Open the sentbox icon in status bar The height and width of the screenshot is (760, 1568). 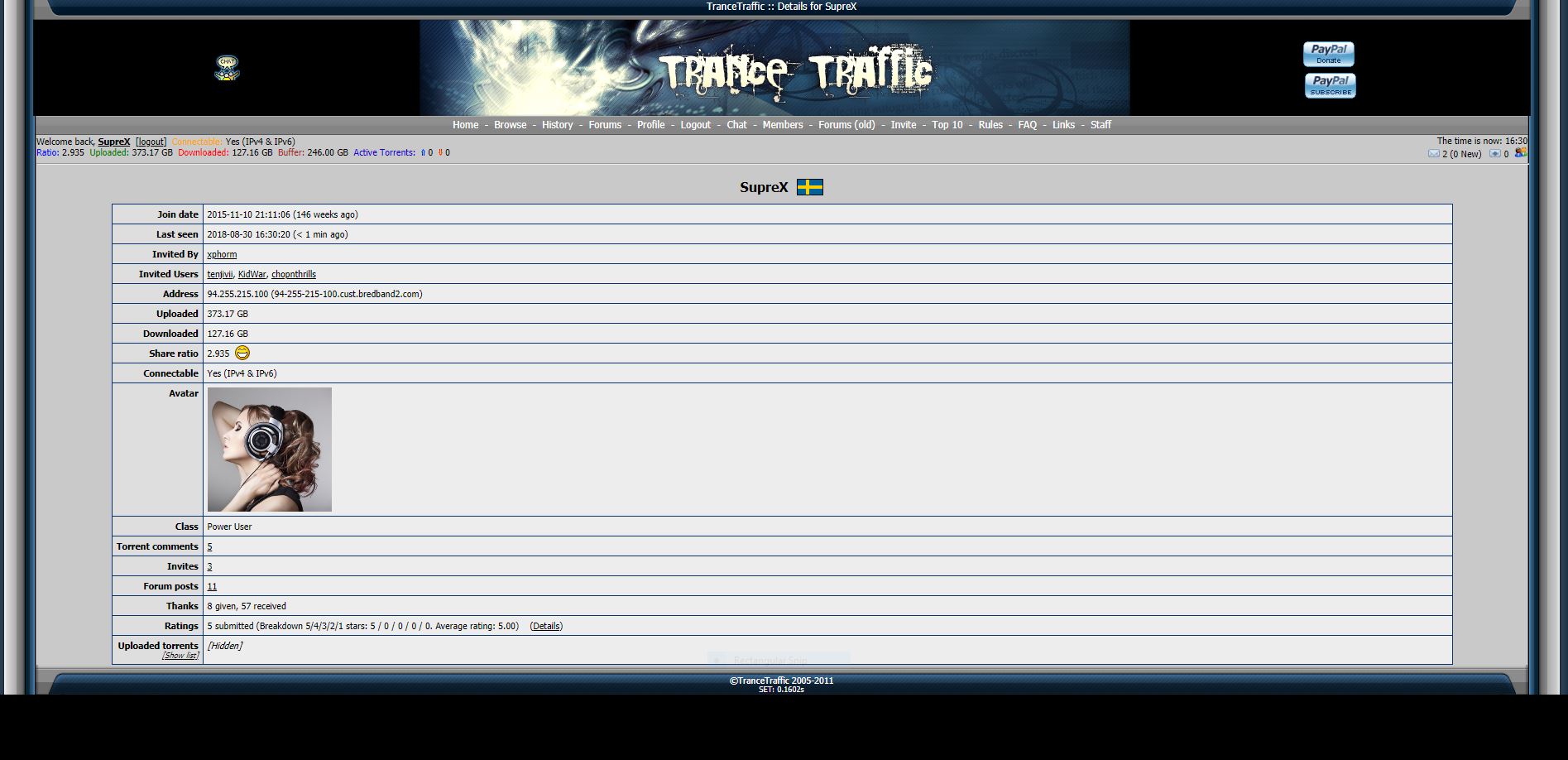(1495, 154)
